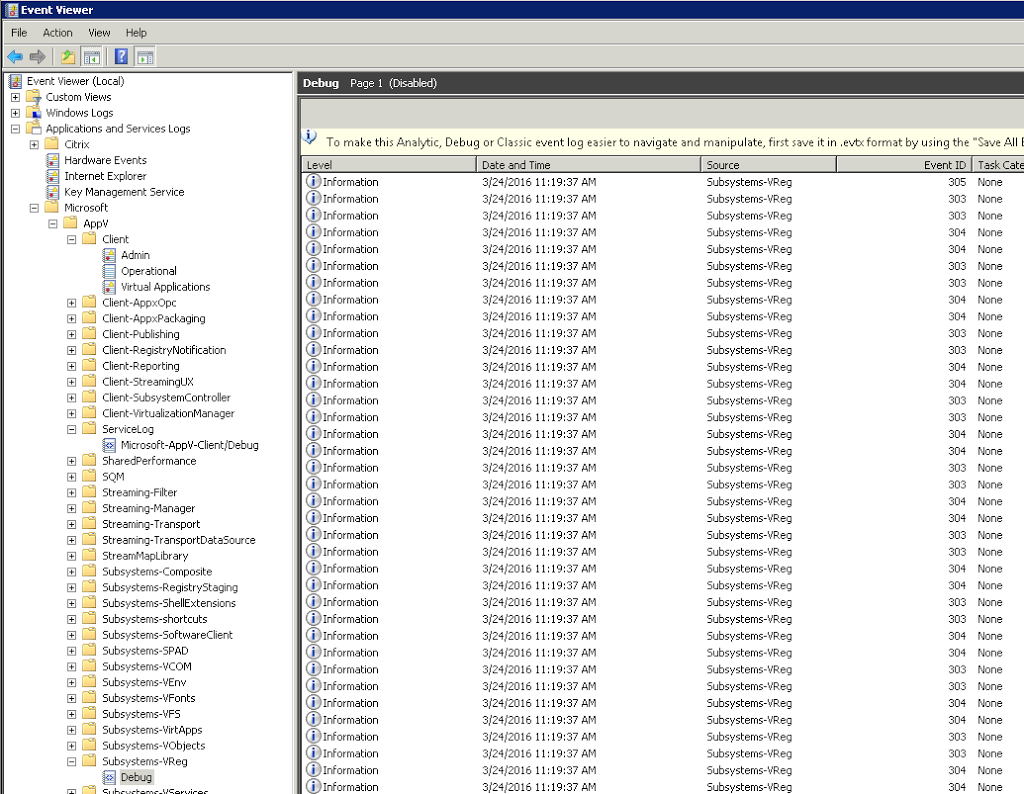
Task: Sort by the Date and Time column
Action: click(588, 165)
